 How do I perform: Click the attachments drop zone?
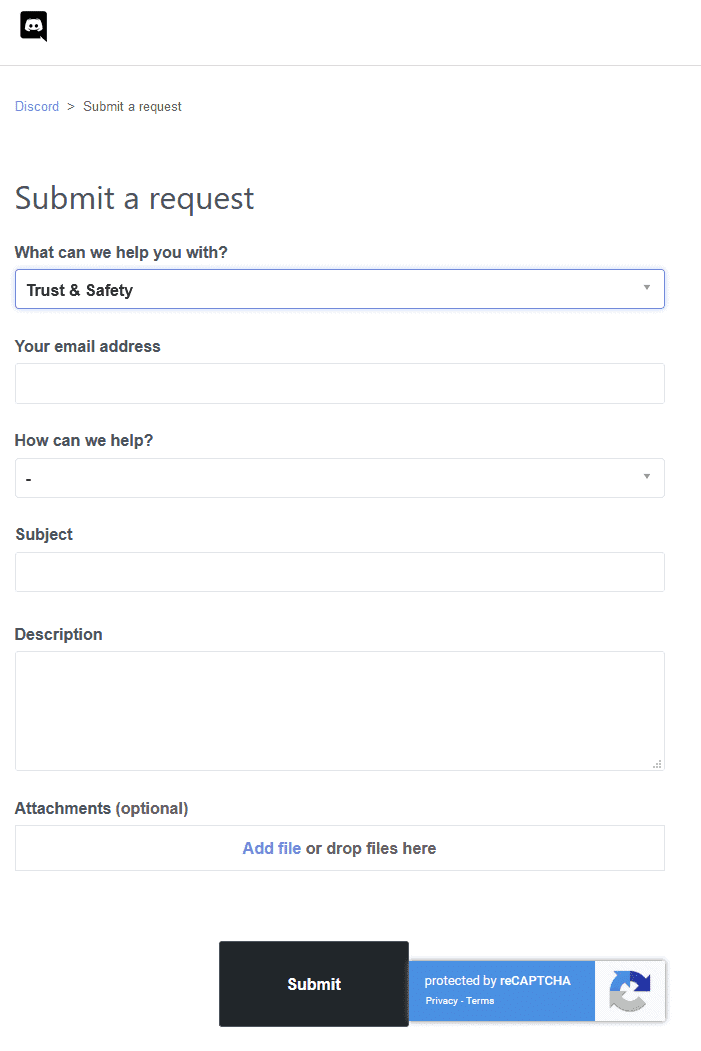pyautogui.click(x=340, y=847)
